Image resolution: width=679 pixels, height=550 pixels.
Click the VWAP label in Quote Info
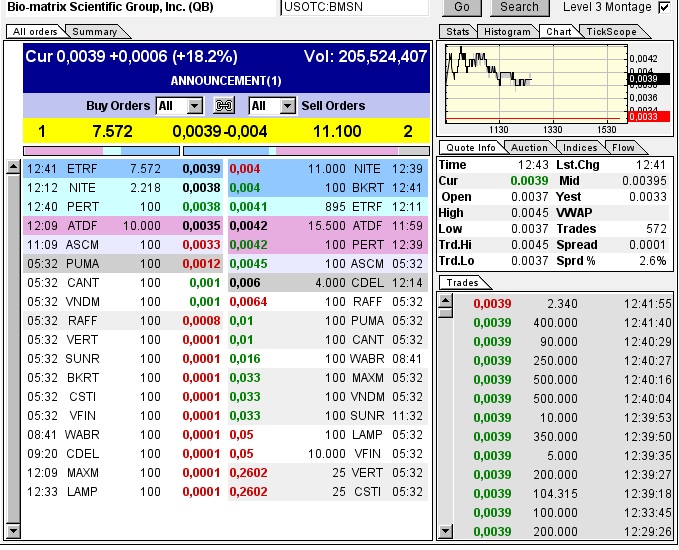[x=574, y=213]
